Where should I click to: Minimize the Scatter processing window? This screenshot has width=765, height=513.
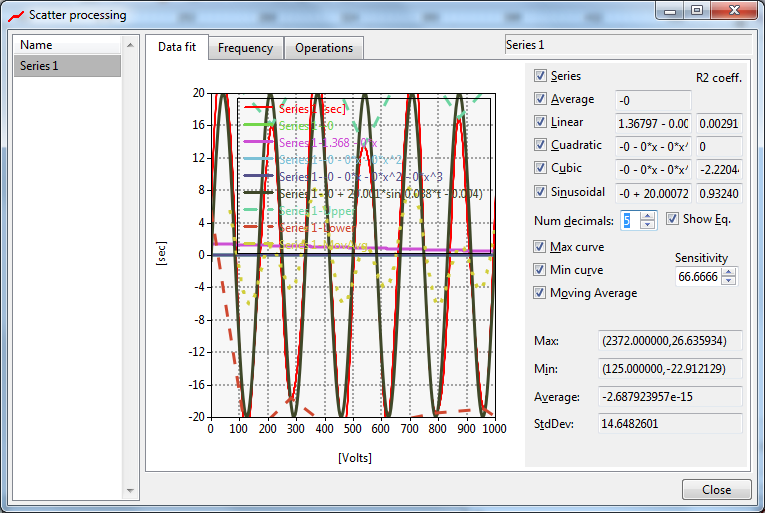pyautogui.click(x=670, y=10)
